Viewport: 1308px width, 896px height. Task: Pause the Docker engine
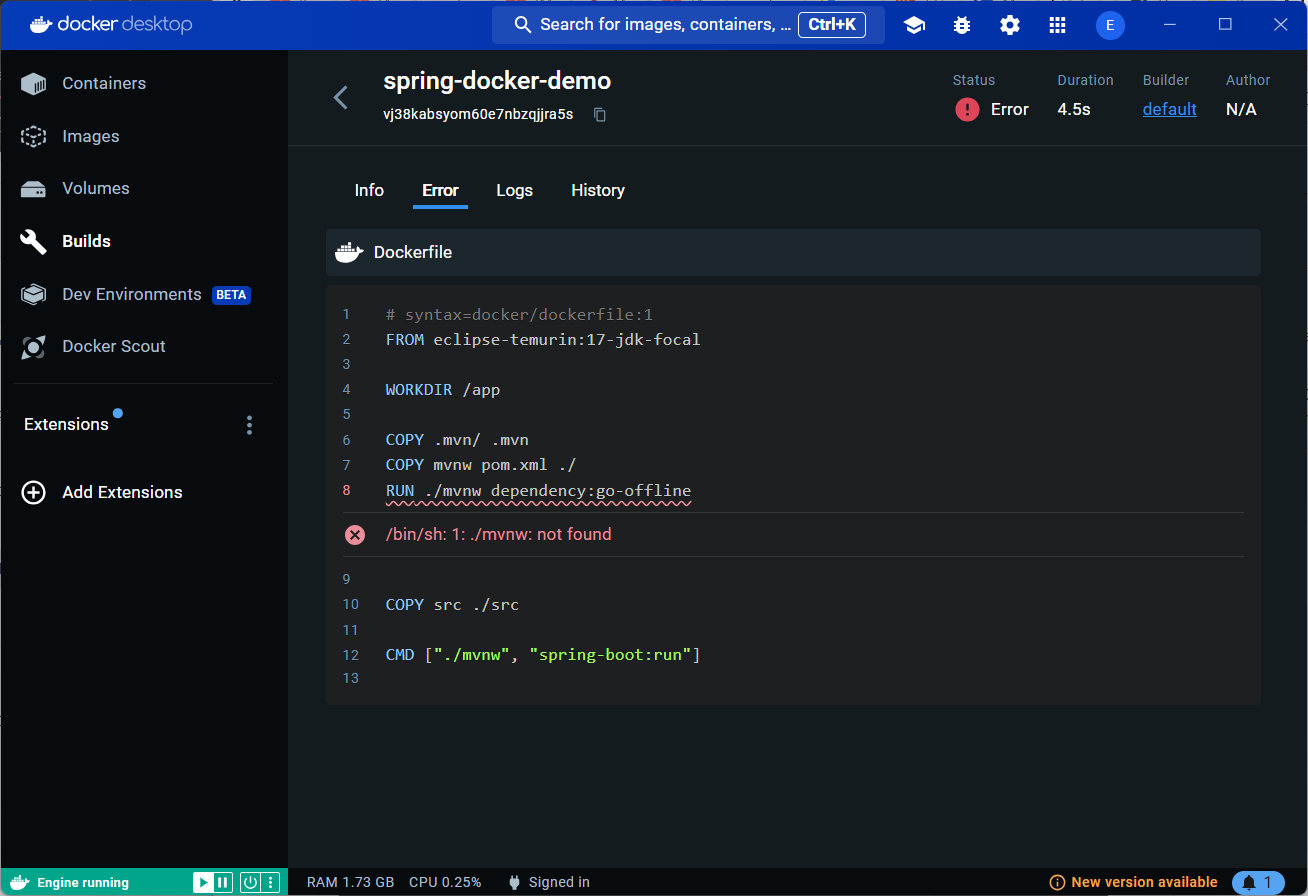(x=223, y=882)
